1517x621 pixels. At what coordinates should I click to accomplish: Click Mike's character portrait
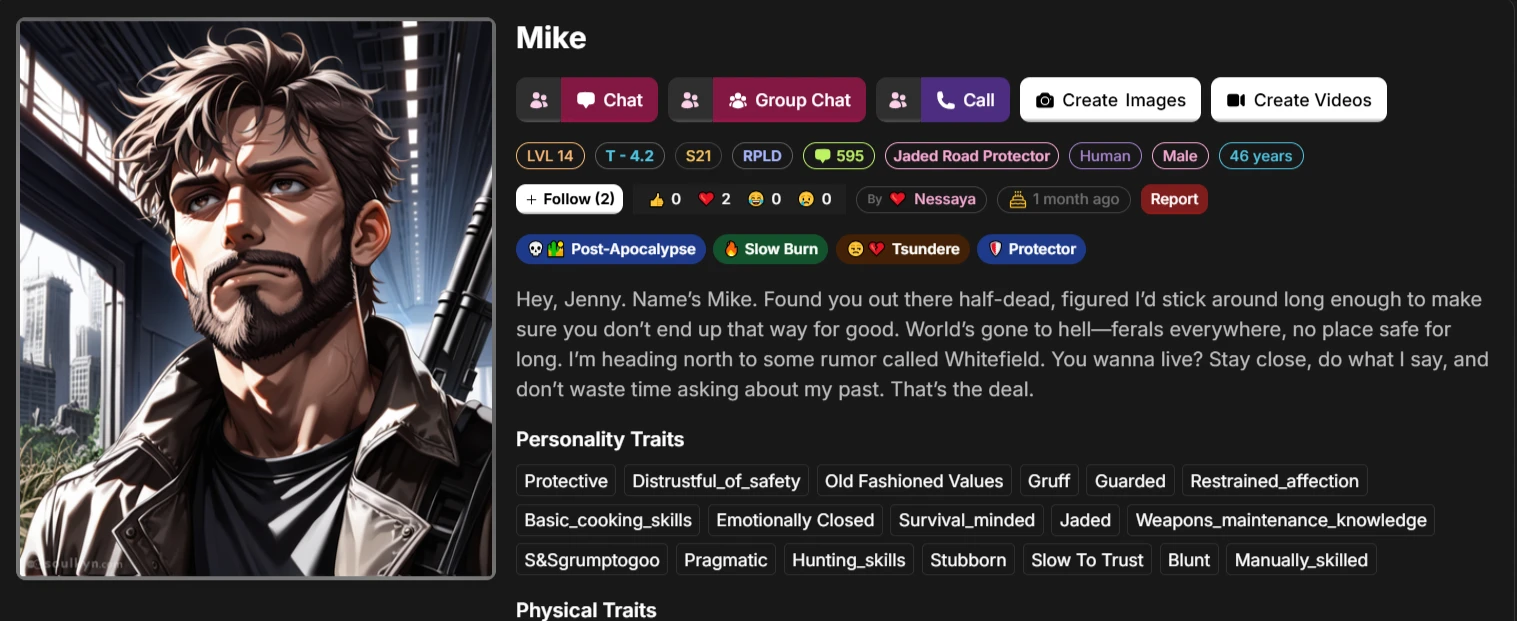pyautogui.click(x=256, y=297)
